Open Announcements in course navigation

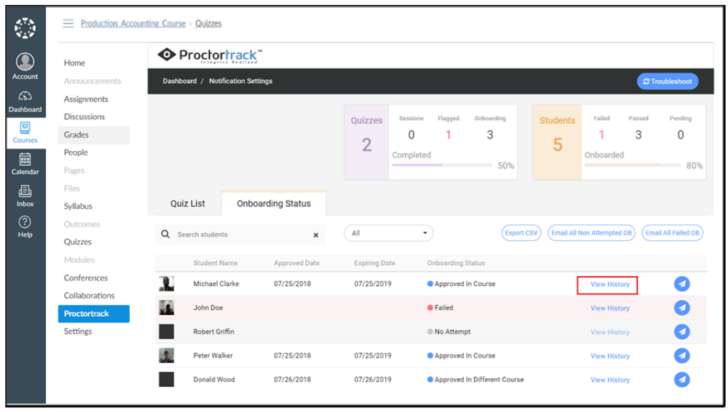92,81
